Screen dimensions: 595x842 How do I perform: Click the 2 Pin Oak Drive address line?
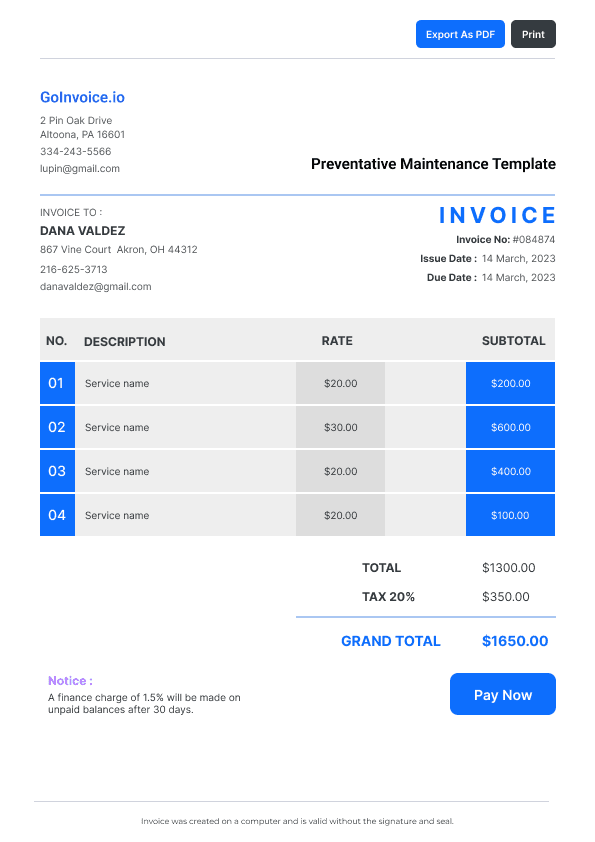click(76, 120)
